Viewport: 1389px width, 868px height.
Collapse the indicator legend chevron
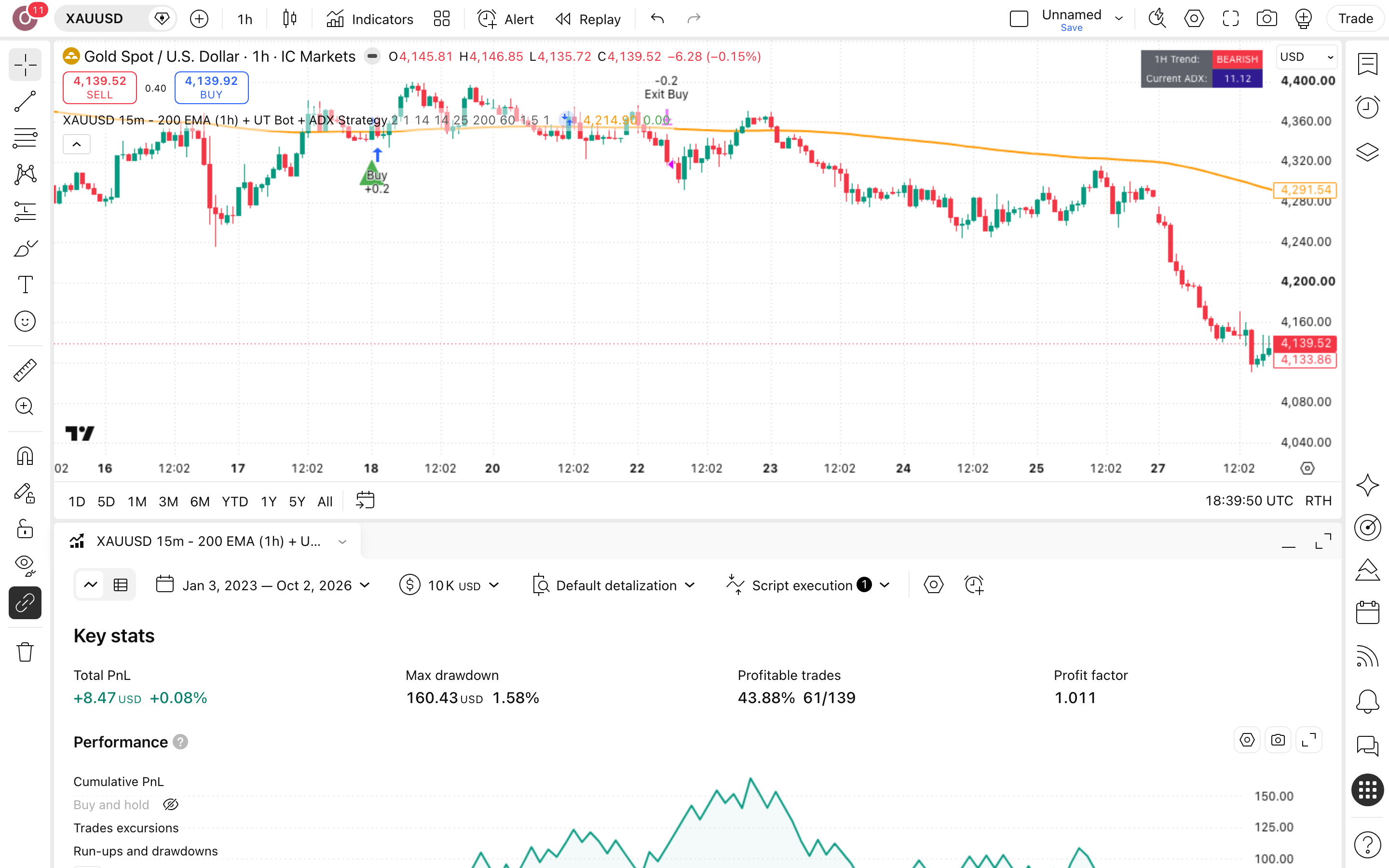(x=76, y=144)
